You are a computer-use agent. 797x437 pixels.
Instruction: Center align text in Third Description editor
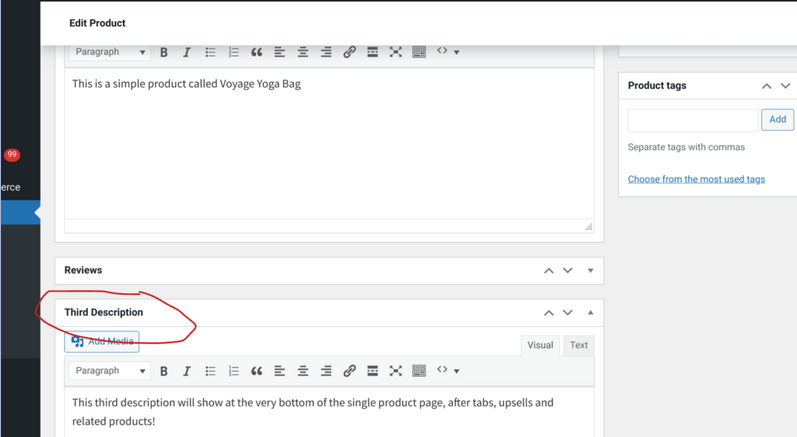point(303,371)
